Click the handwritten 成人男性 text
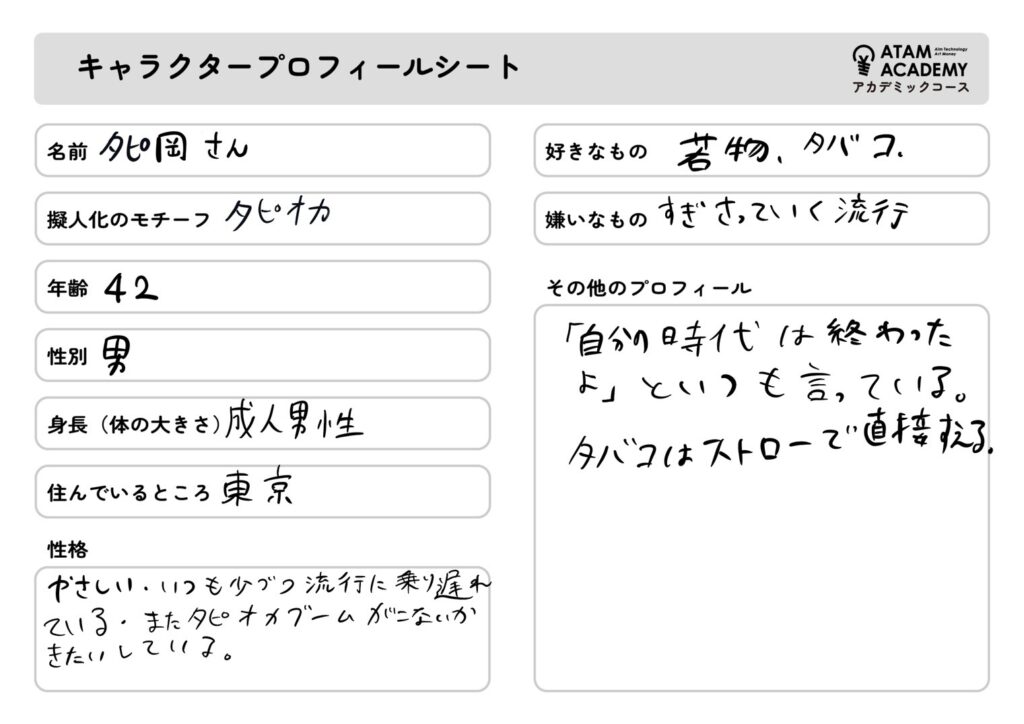 (295, 422)
